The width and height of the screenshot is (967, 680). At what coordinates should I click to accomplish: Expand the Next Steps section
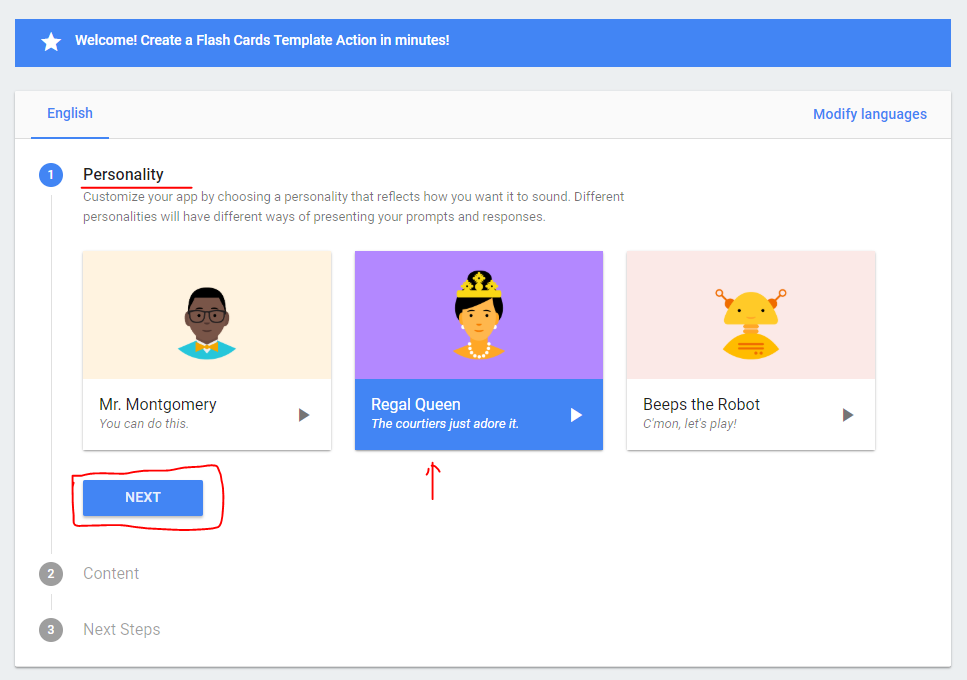(x=122, y=629)
